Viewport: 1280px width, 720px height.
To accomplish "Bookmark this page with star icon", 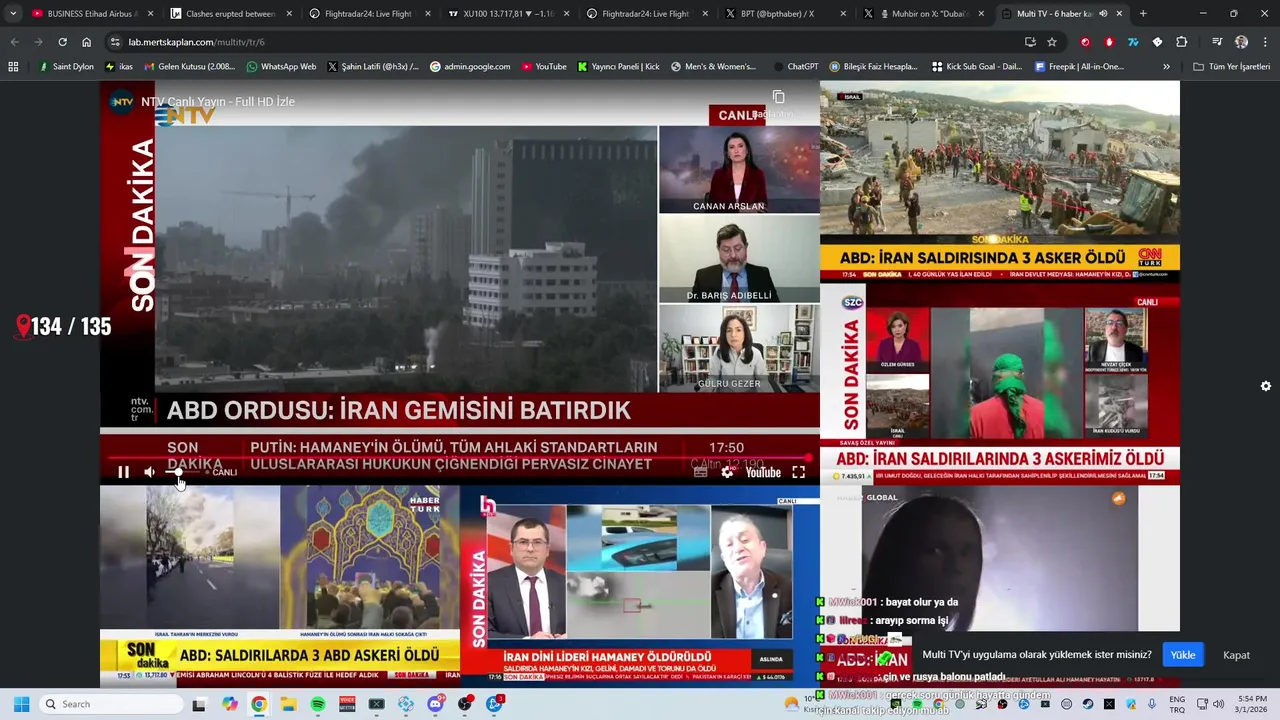I will pos(1052,42).
